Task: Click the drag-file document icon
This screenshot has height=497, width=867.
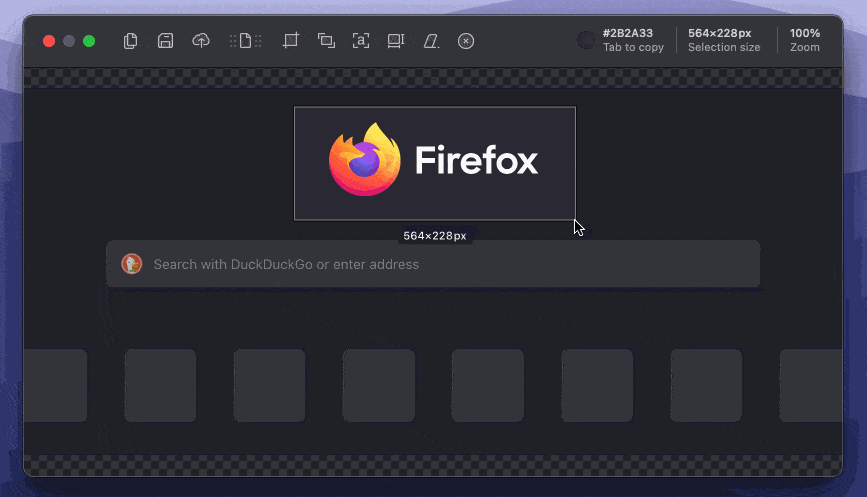Action: [x=245, y=41]
